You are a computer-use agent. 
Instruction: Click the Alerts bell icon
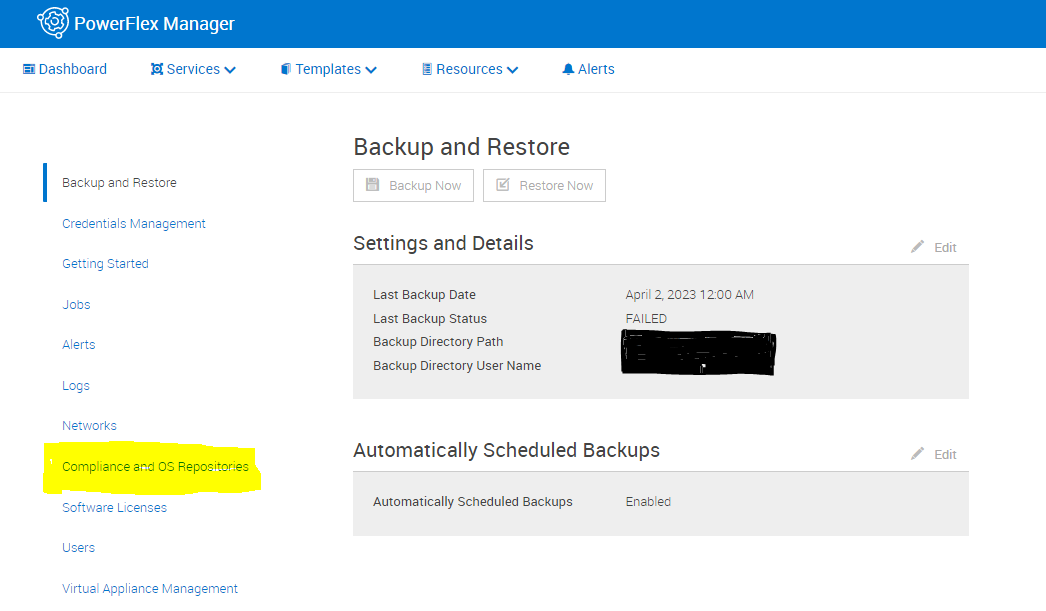[x=566, y=69]
